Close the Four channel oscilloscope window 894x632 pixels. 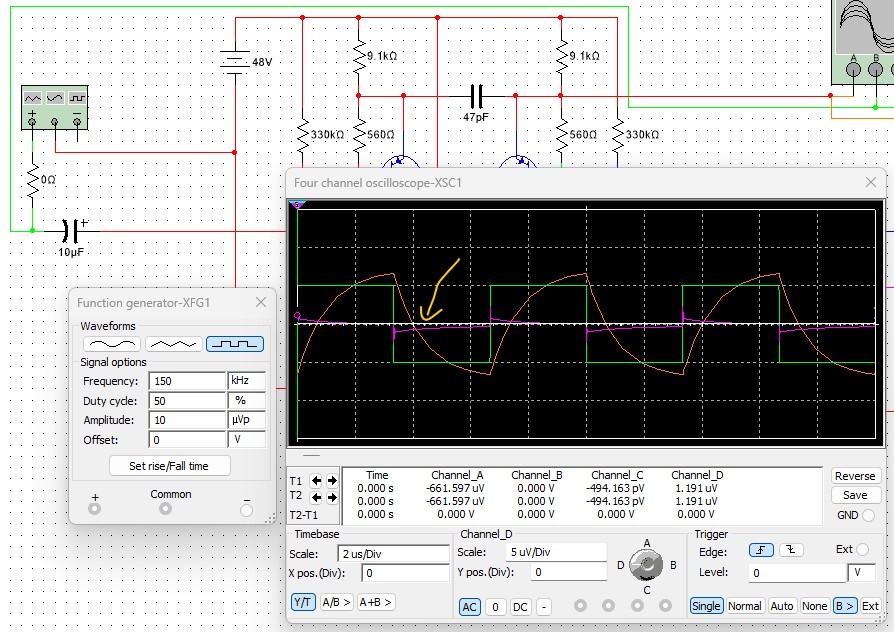point(871,182)
